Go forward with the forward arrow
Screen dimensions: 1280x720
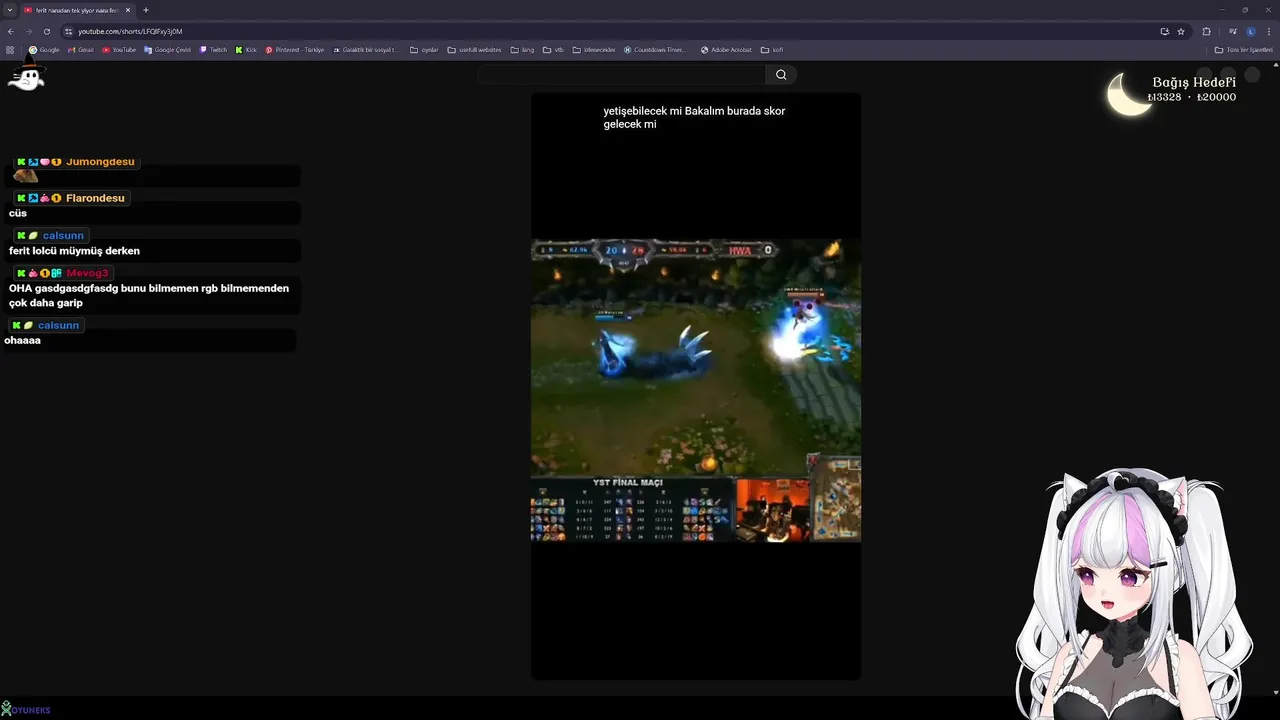[28, 31]
